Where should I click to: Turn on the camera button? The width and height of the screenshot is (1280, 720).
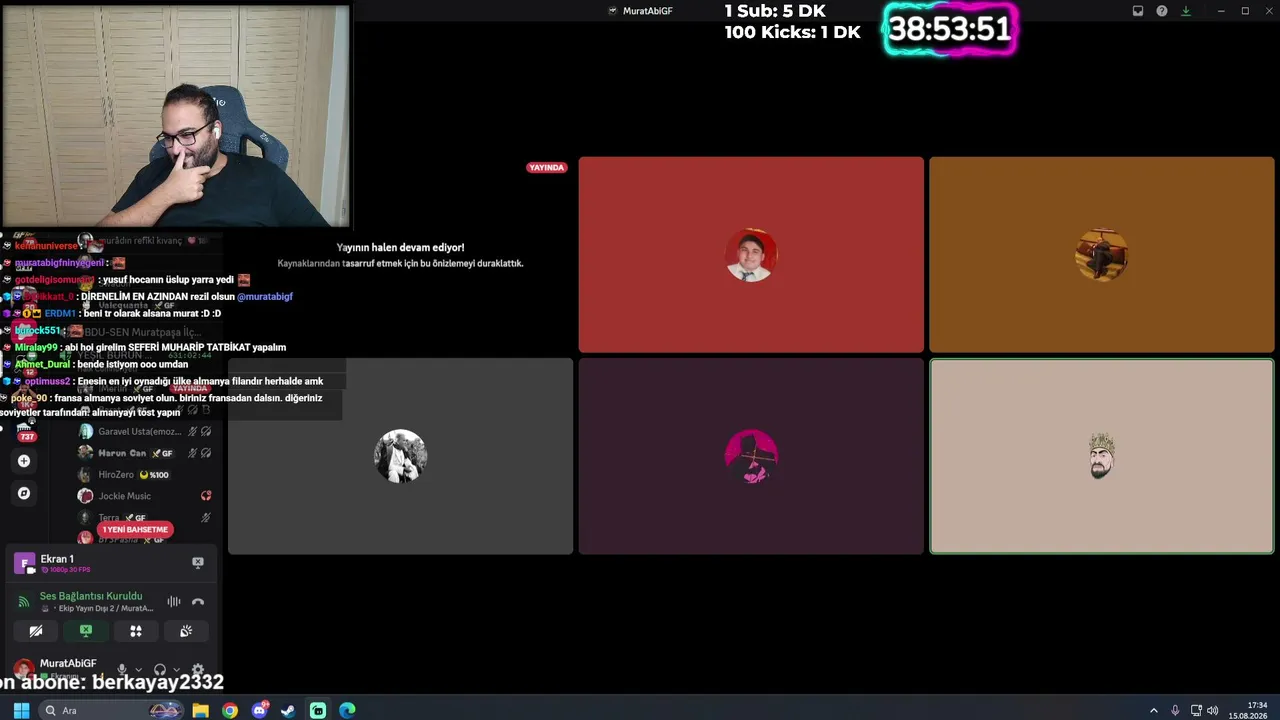36,631
